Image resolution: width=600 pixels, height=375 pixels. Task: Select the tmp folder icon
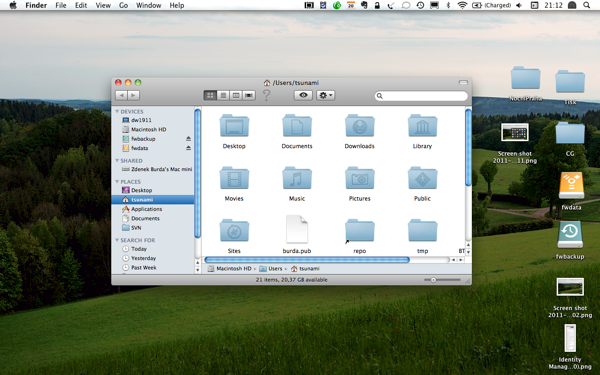[422, 230]
